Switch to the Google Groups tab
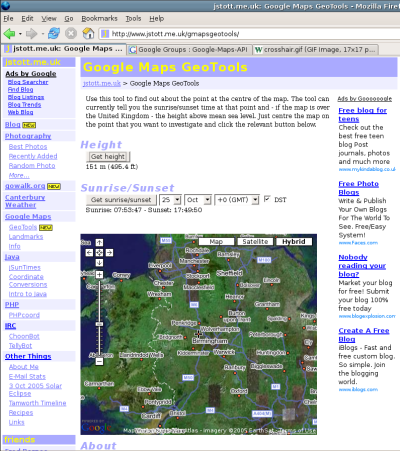The height and width of the screenshot is (451, 400). click(x=189, y=50)
